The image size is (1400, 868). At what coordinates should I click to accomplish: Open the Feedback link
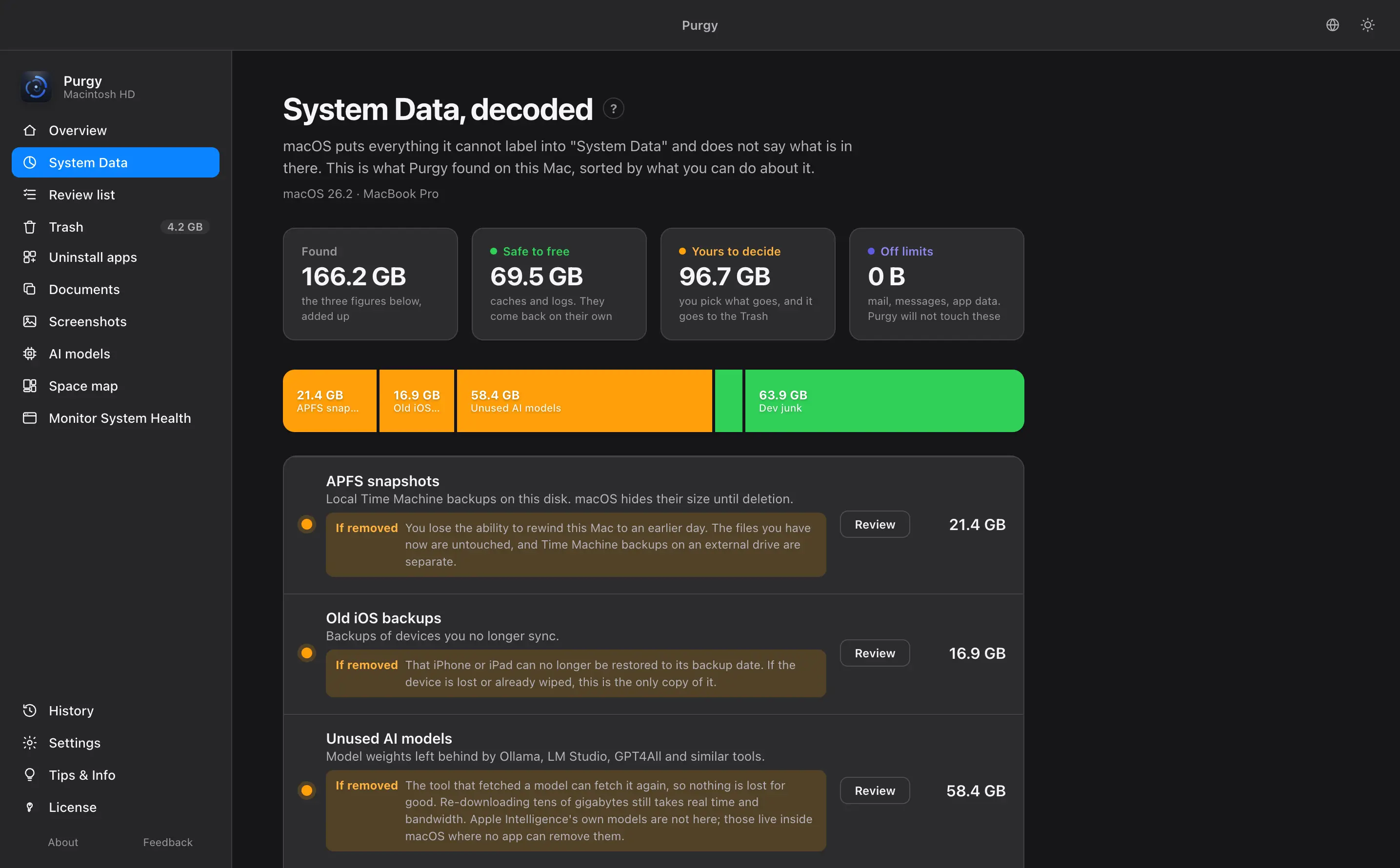(x=168, y=842)
